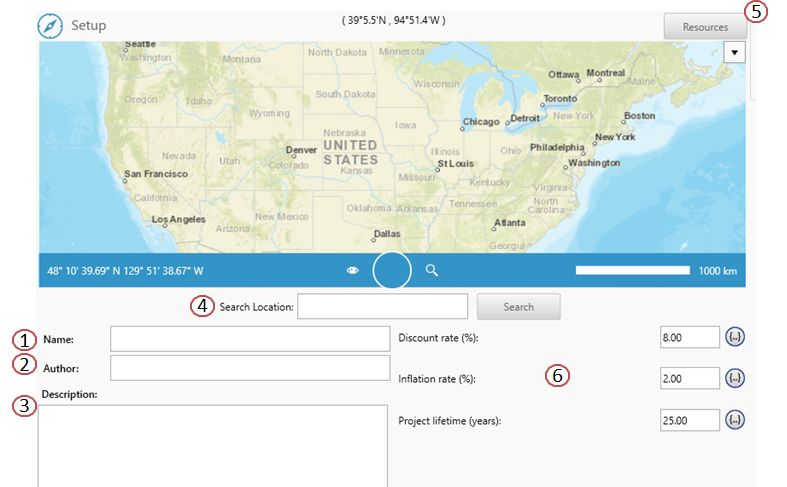
Task: Click the Inflation rate value box
Action: pyautogui.click(x=690, y=378)
